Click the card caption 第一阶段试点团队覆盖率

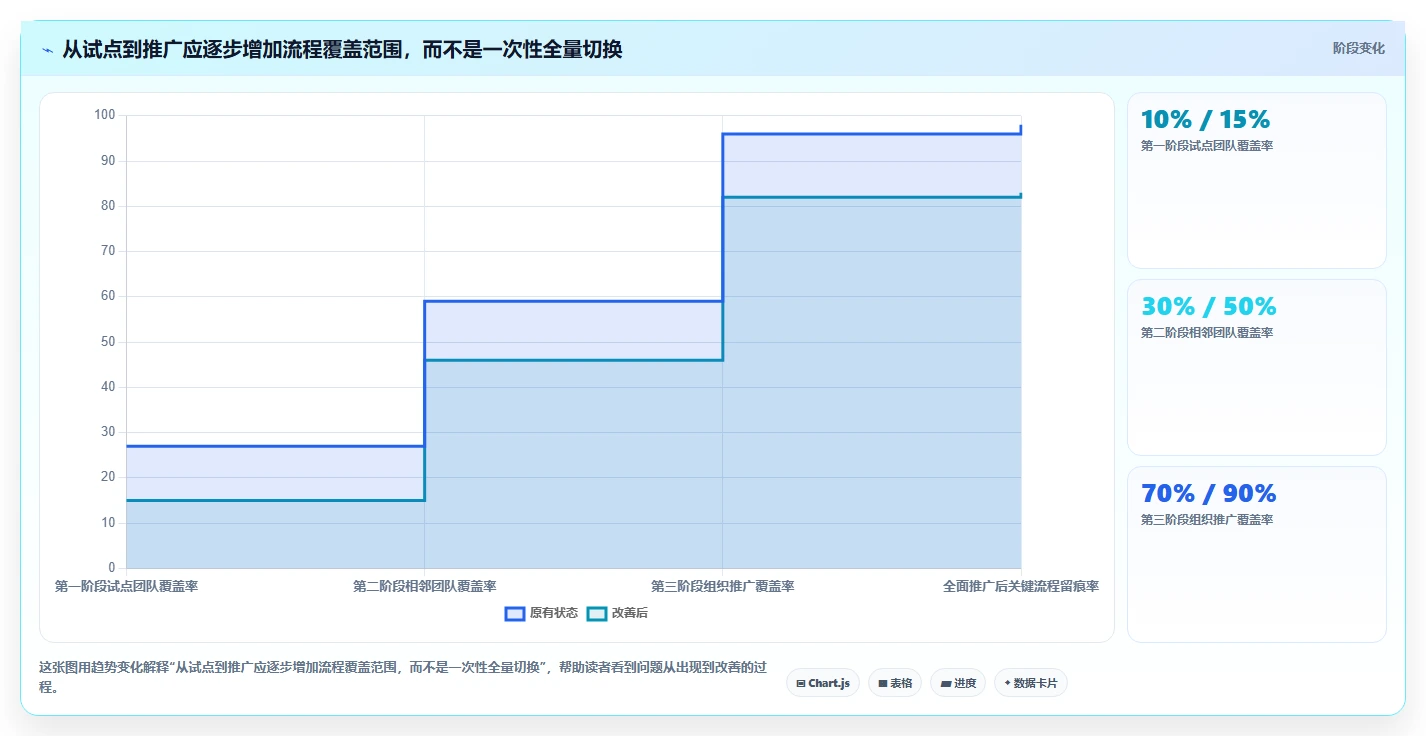coord(1206,146)
